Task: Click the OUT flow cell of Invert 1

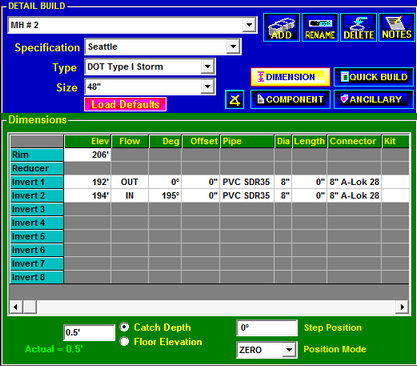Action: (130, 182)
